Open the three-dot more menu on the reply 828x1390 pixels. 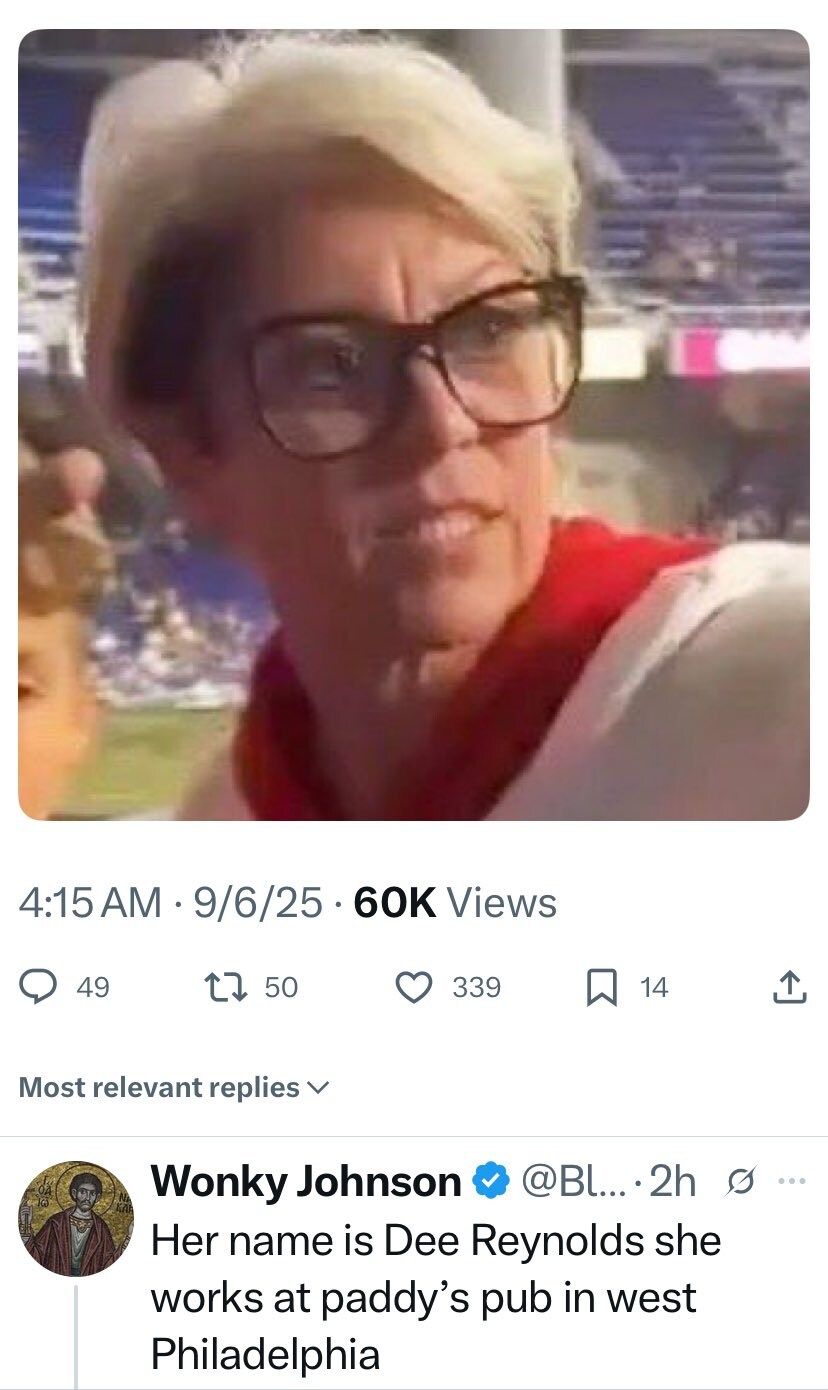coord(790,1182)
